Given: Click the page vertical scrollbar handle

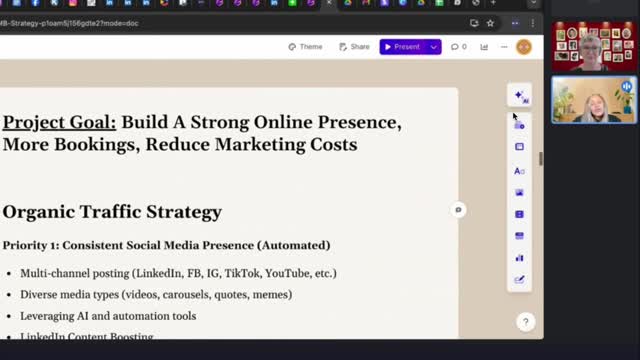Looking at the screenshot, I should (541, 159).
